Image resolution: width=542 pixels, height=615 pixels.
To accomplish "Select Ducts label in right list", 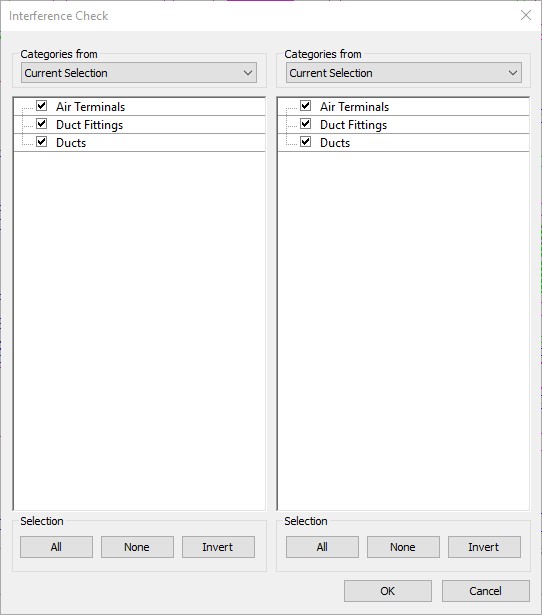I will pyautogui.click(x=335, y=143).
